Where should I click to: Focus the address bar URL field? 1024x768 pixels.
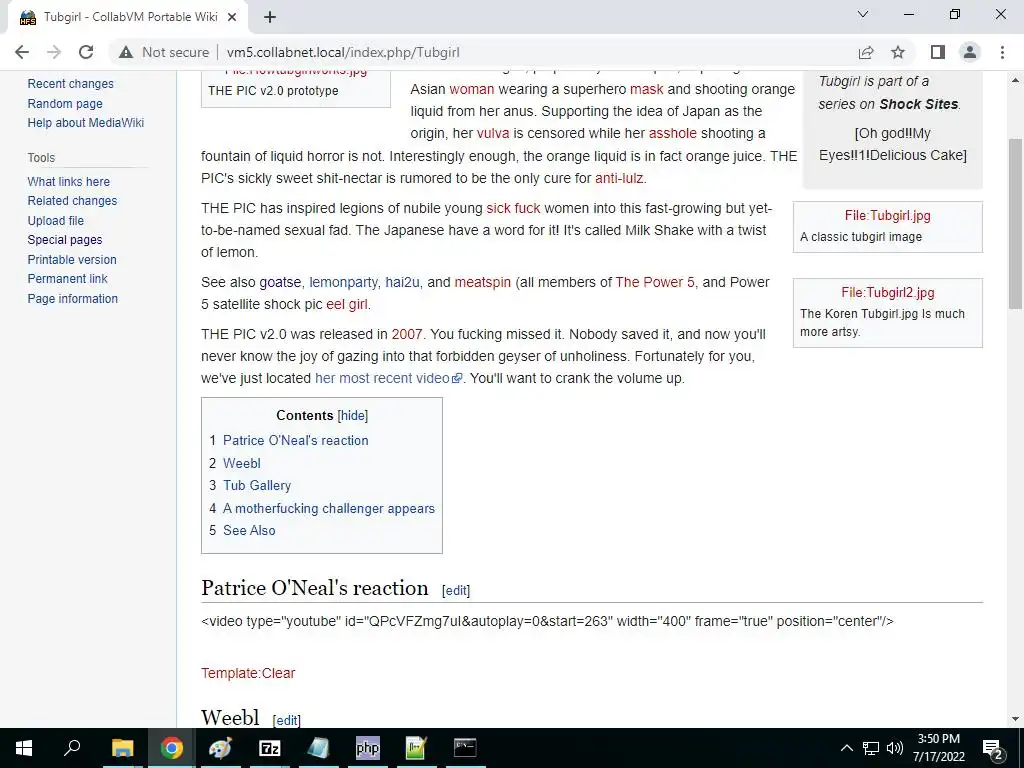tap(343, 52)
